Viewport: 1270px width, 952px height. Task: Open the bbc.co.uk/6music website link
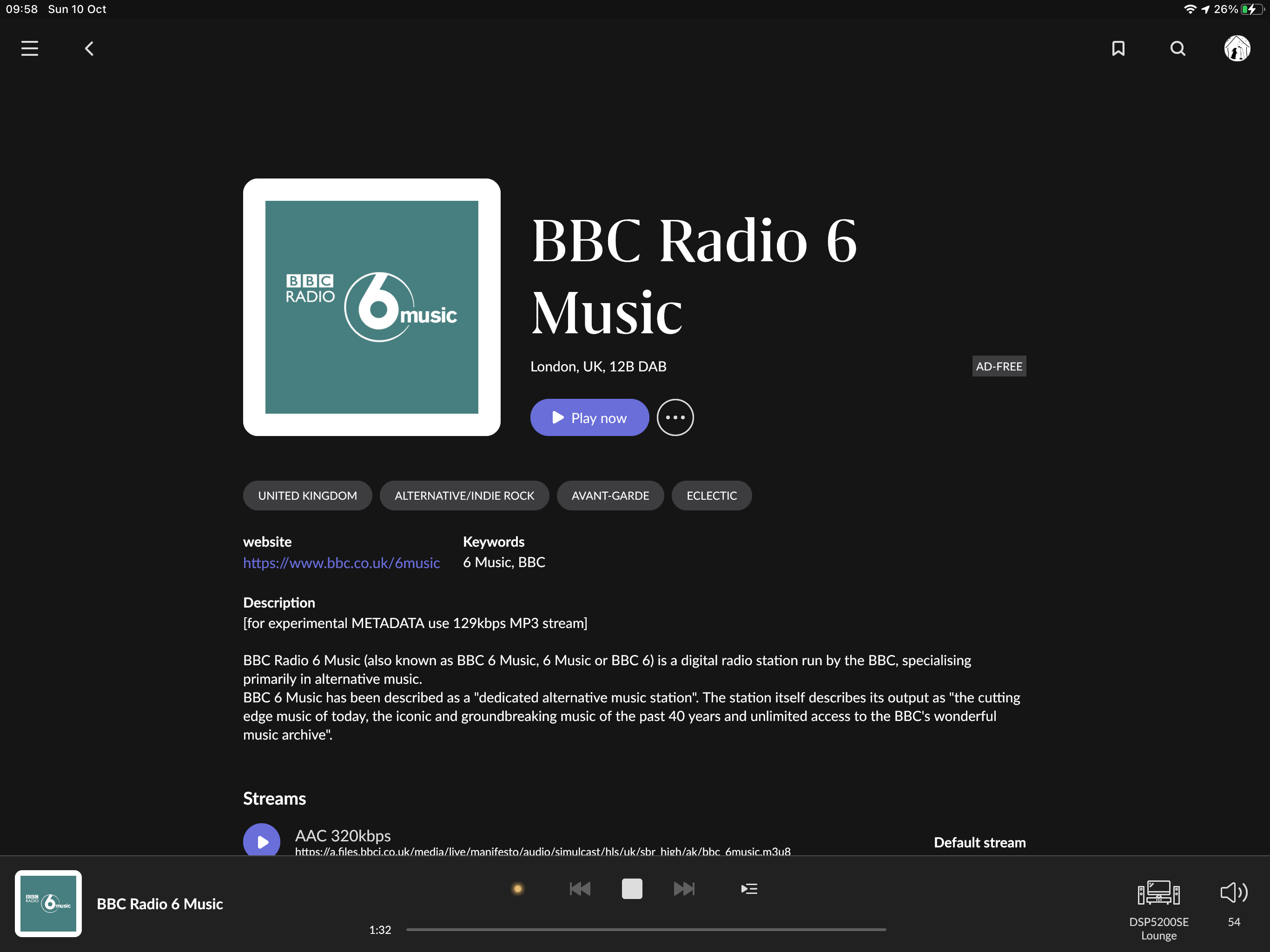point(342,563)
